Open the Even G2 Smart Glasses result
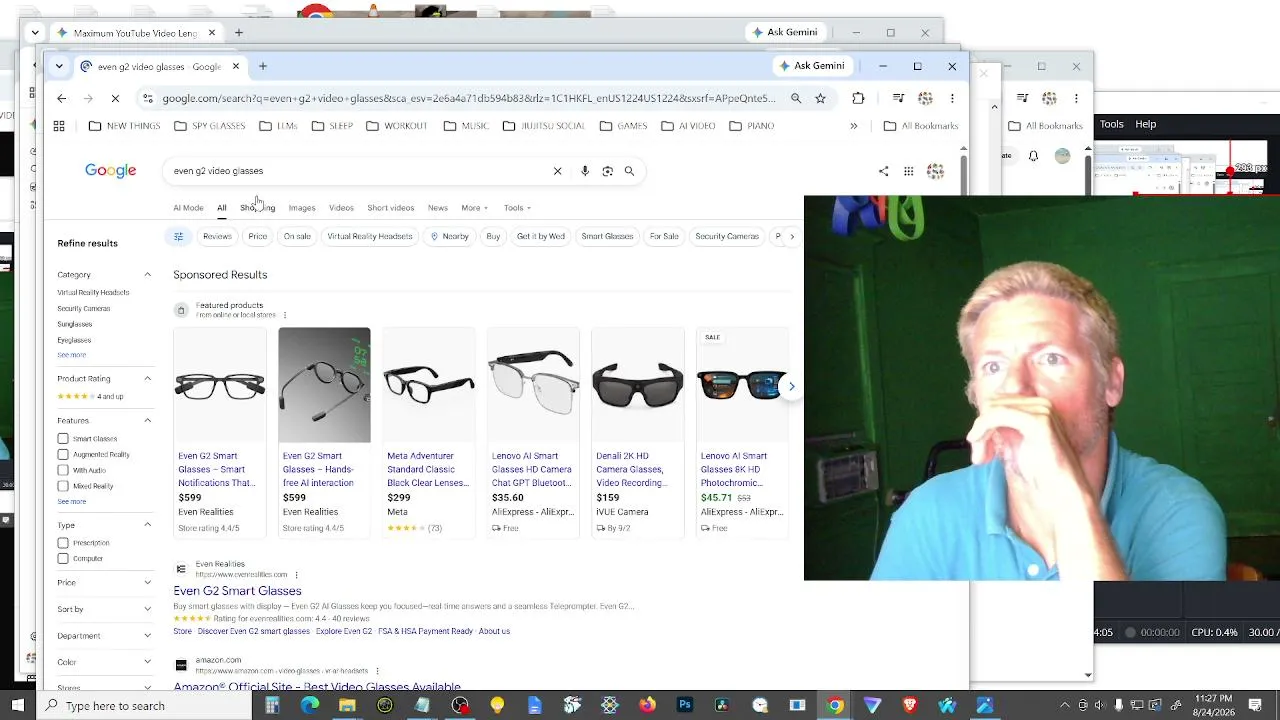Screen dimensions: 1280x720 (237, 591)
